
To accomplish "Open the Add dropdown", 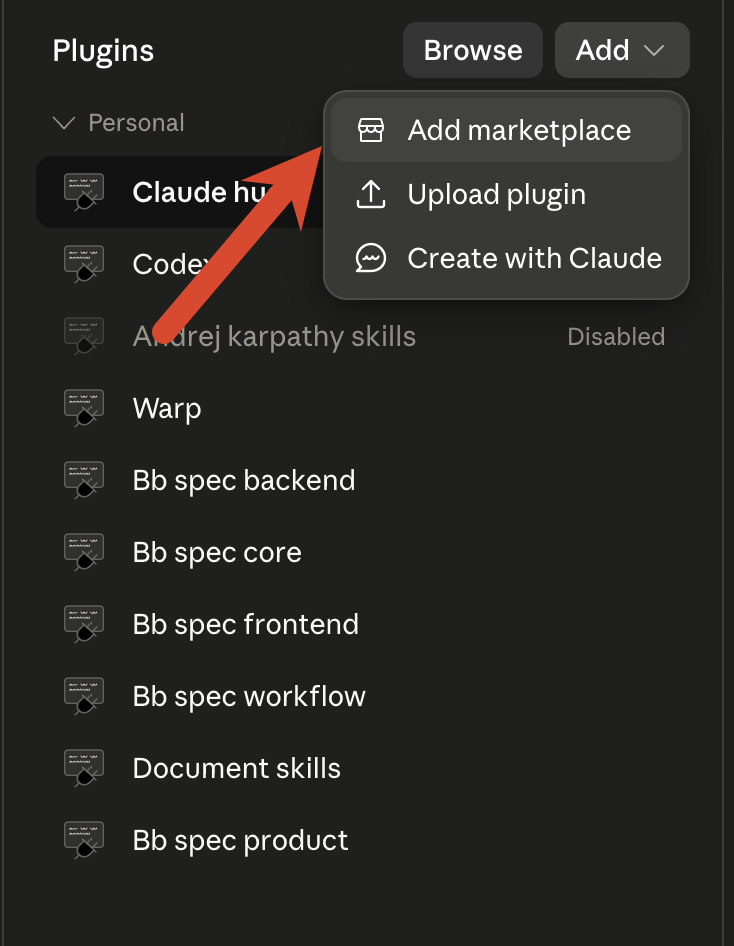I will click(622, 50).
